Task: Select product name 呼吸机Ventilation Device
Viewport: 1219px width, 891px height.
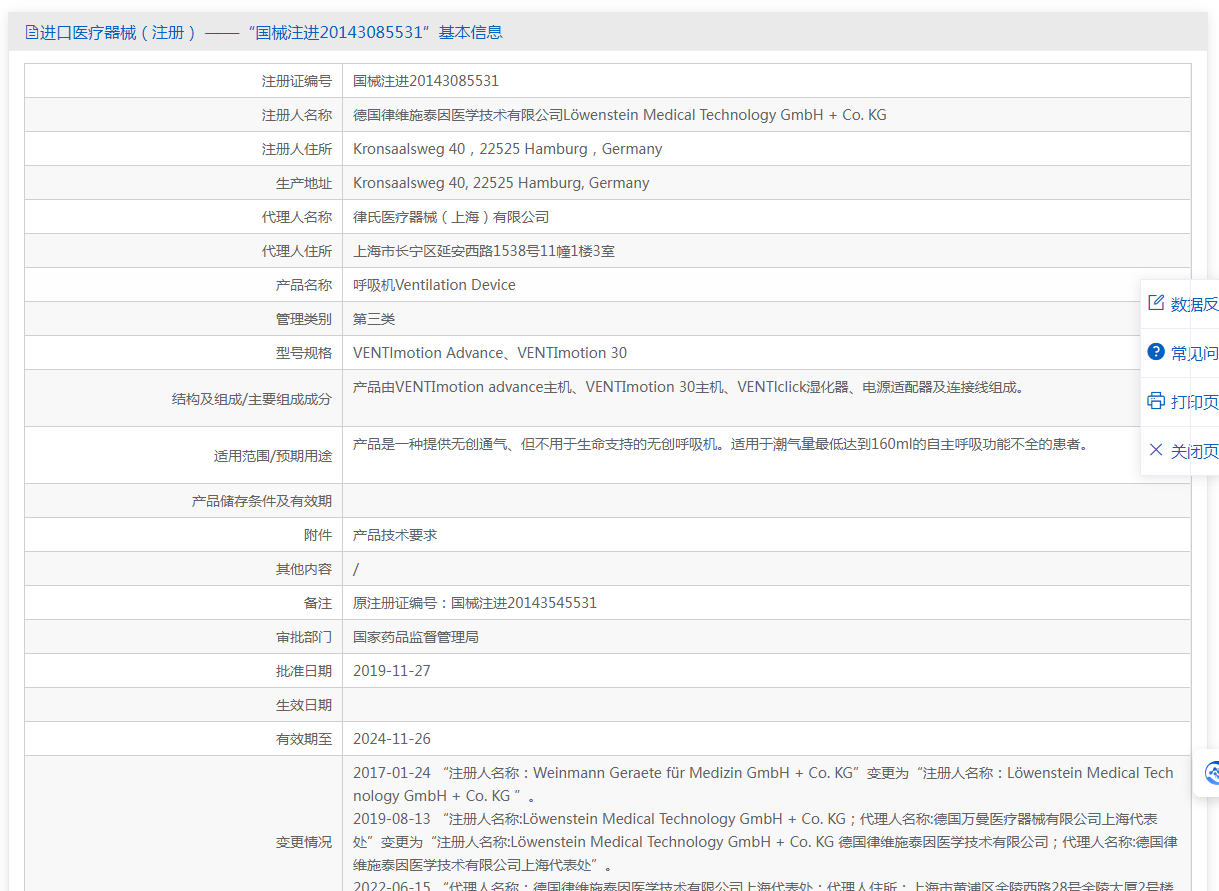Action: (x=434, y=285)
